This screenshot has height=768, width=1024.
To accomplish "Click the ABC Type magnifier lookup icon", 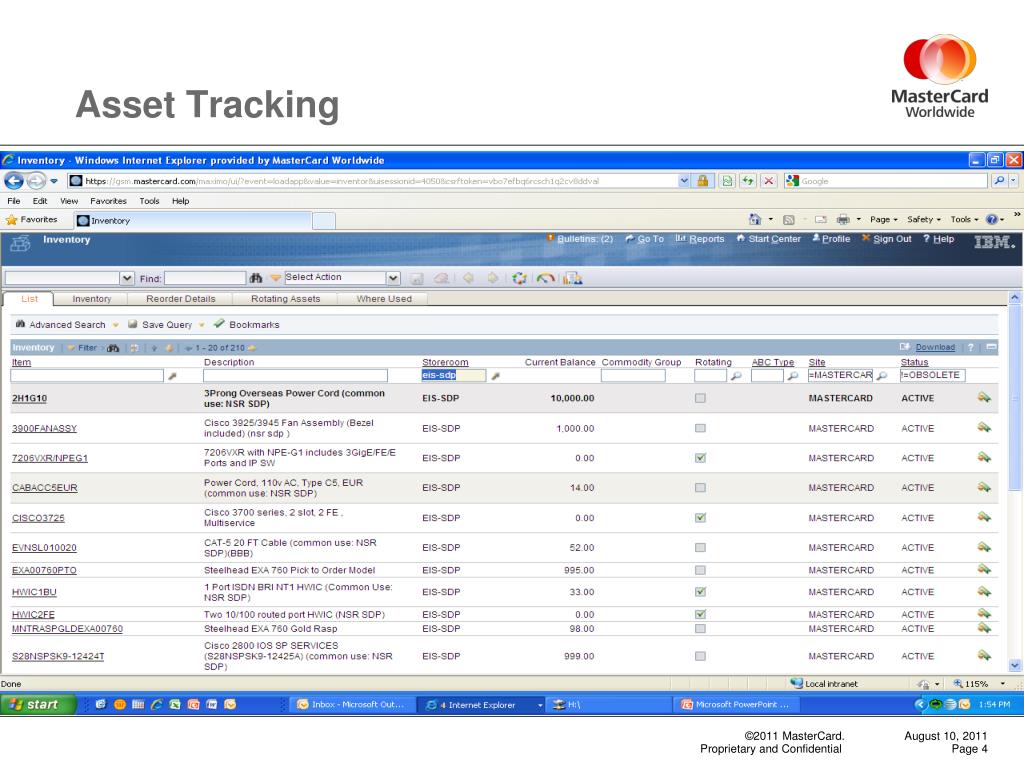I will point(792,376).
